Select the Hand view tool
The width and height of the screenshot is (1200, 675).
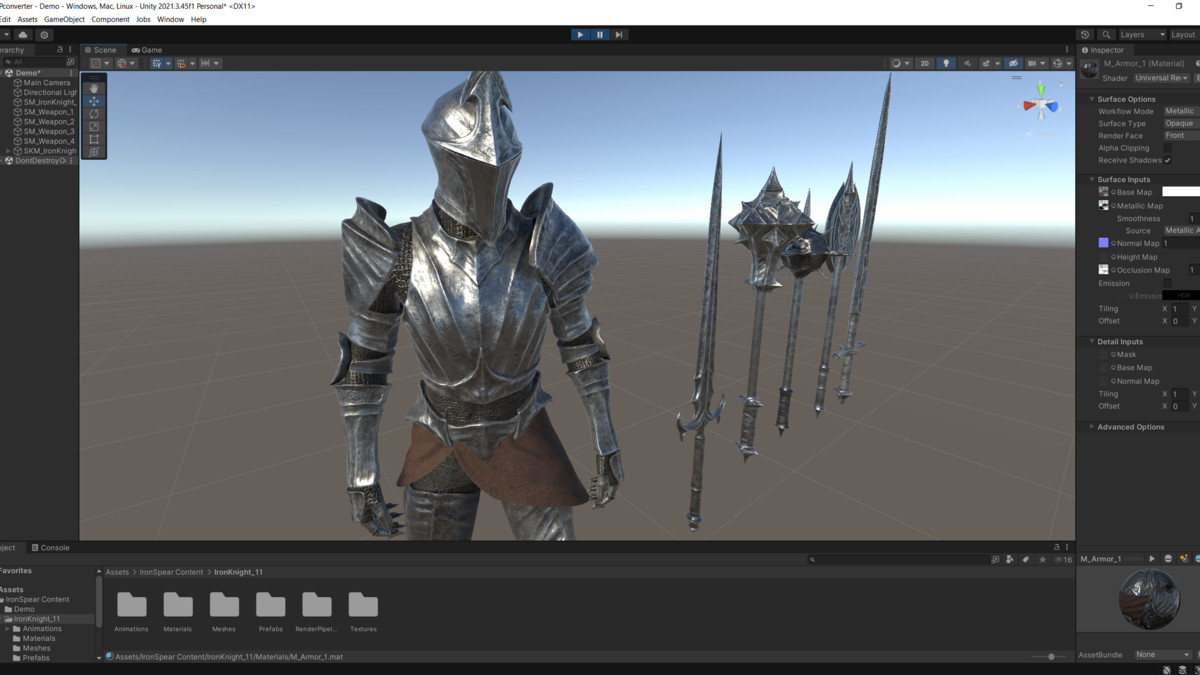pos(94,88)
